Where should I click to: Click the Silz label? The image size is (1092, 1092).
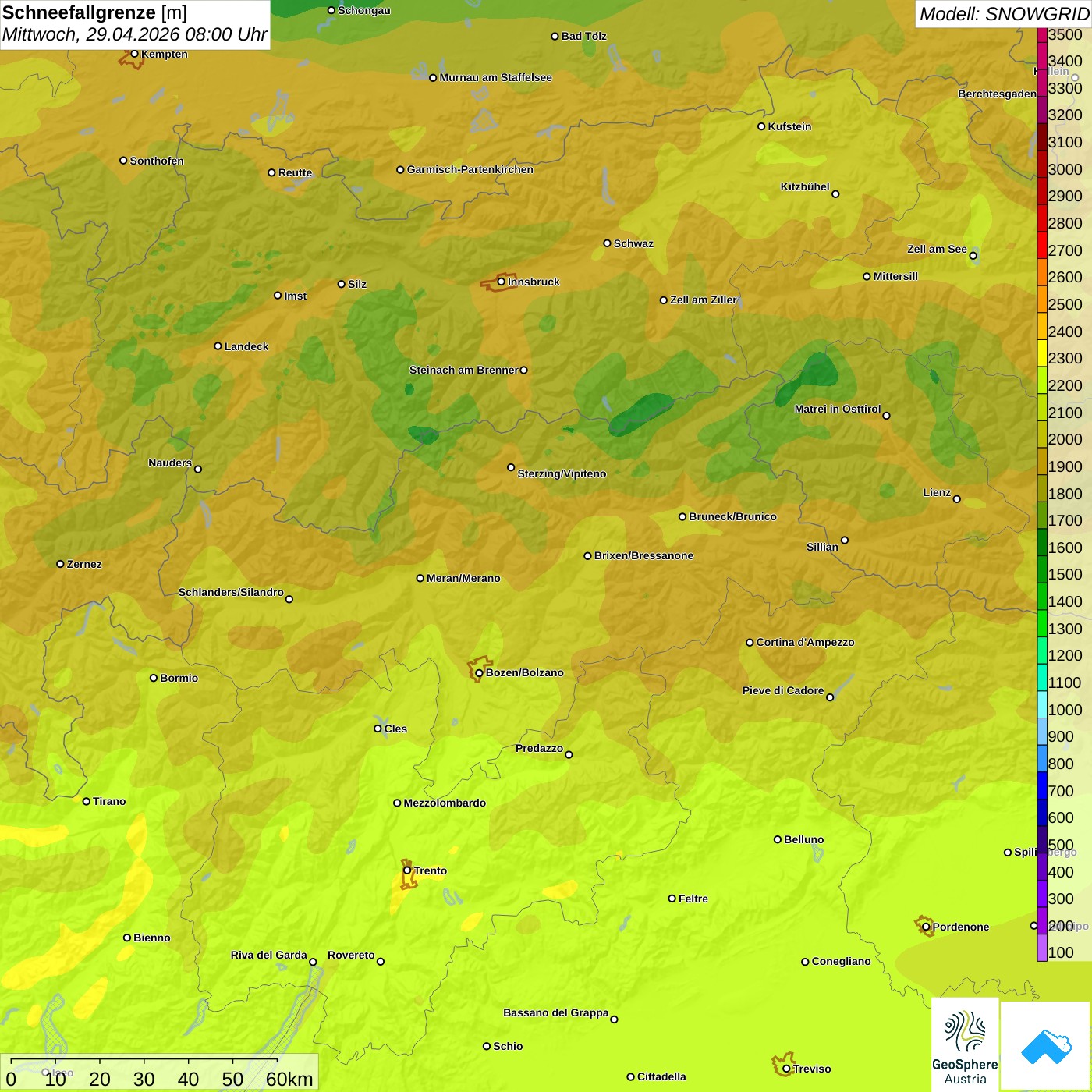[357, 284]
